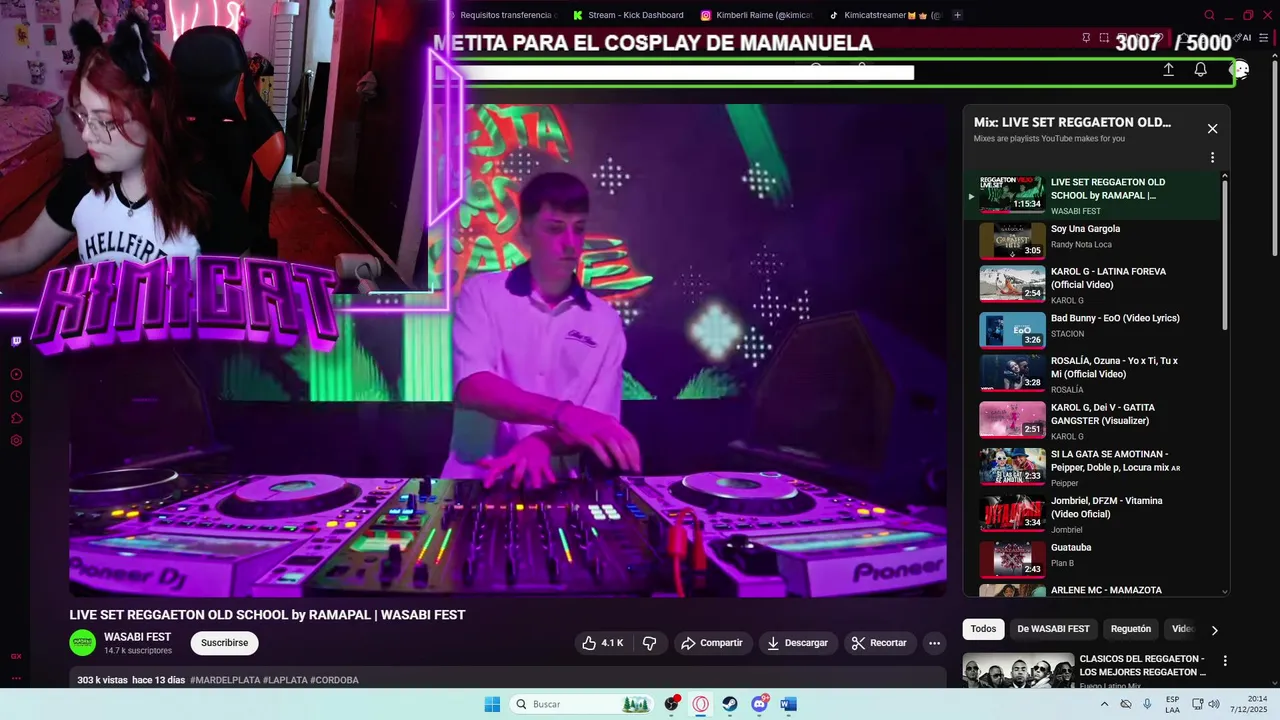The width and height of the screenshot is (1280, 720).
Task: Open Settings gear in Opera sidebar
Action: pos(16,440)
